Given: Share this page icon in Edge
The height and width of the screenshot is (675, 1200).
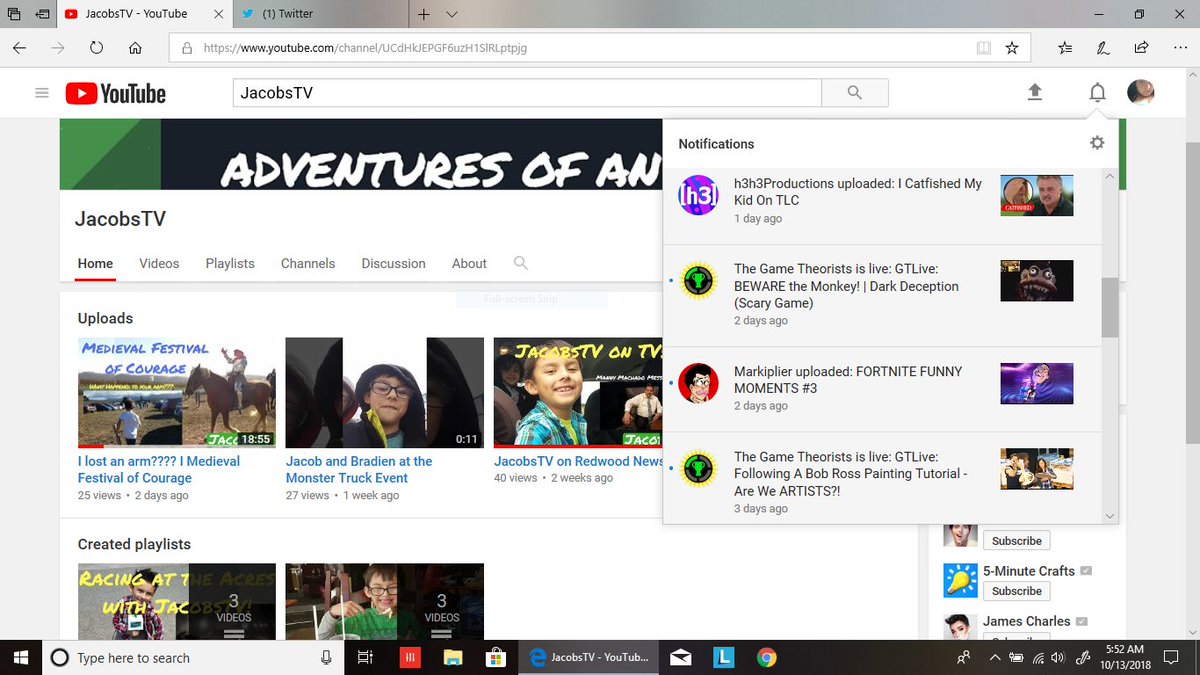Looking at the screenshot, I should coord(1141,47).
